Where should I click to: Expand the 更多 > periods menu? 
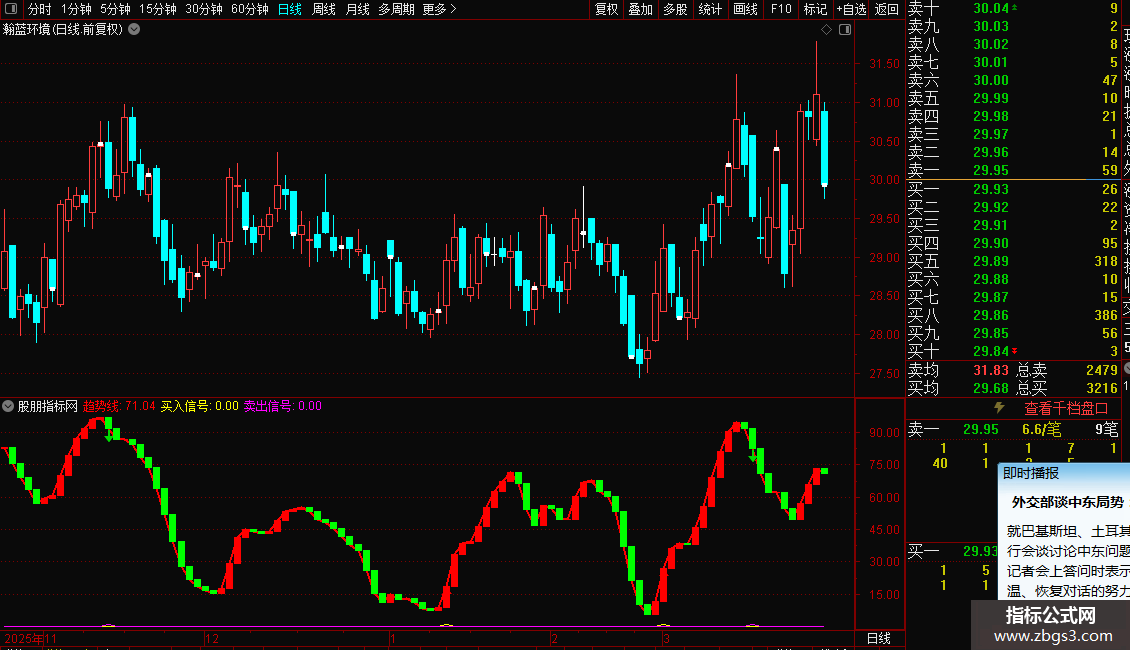coord(440,9)
